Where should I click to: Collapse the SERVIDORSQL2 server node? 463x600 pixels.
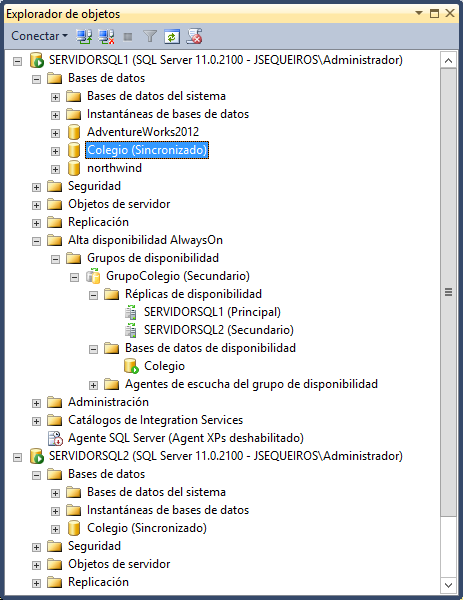(18, 457)
